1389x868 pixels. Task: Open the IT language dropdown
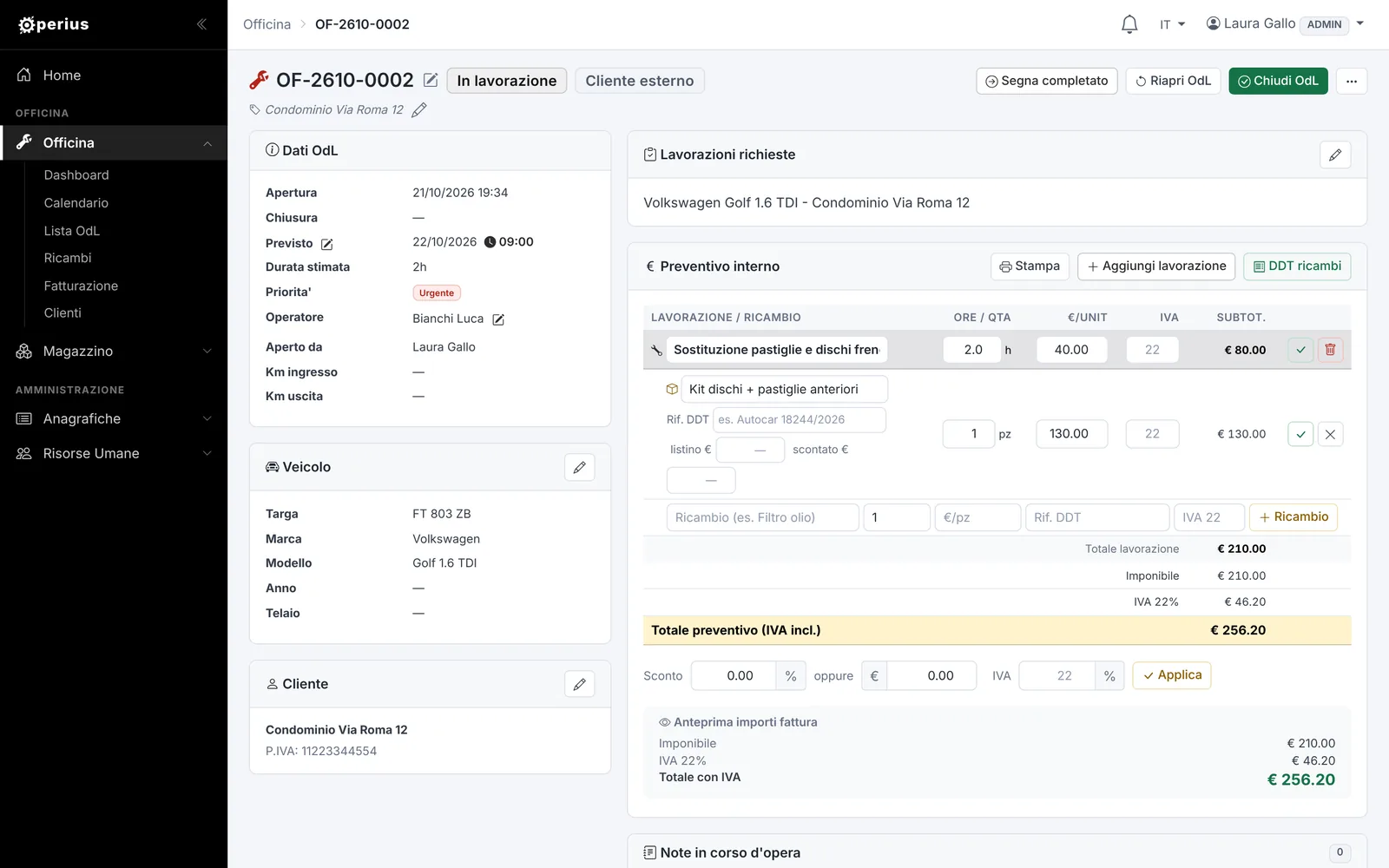click(1172, 24)
